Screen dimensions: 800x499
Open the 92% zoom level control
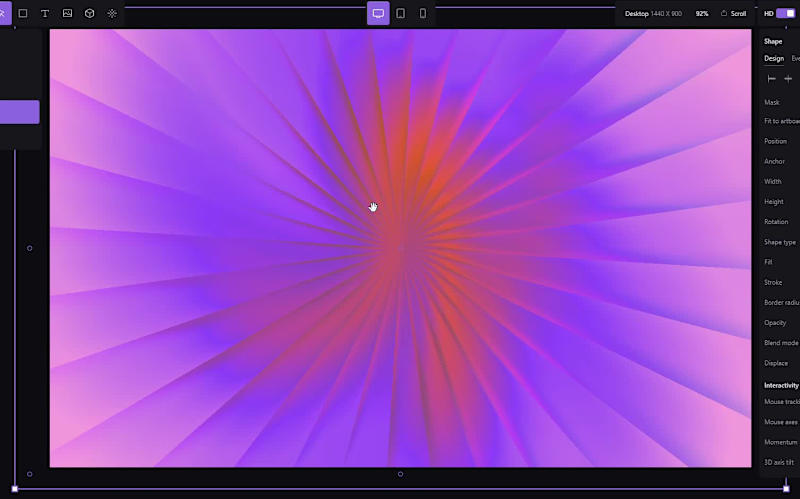click(x=702, y=14)
